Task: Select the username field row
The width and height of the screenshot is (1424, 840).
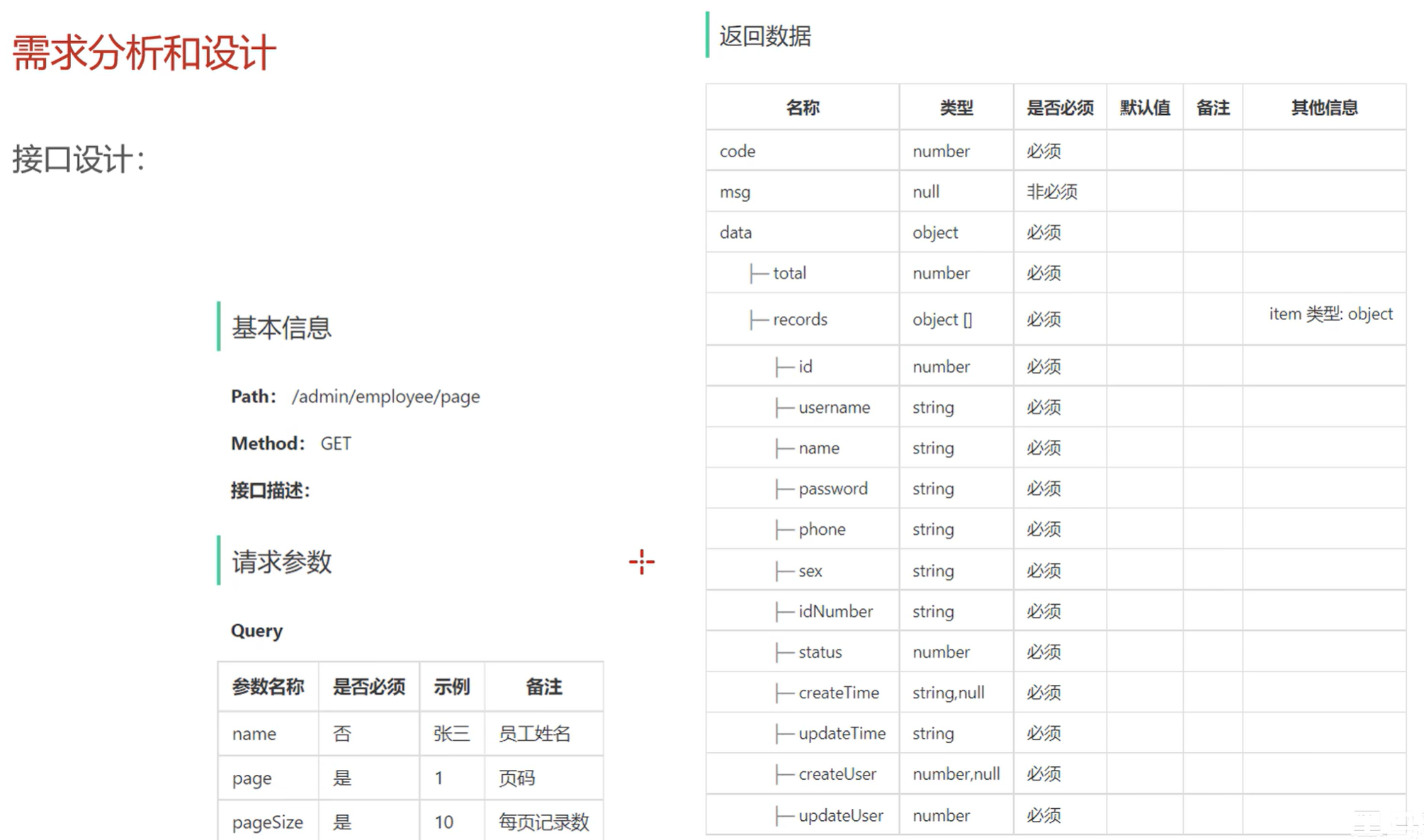Action: [x=833, y=407]
